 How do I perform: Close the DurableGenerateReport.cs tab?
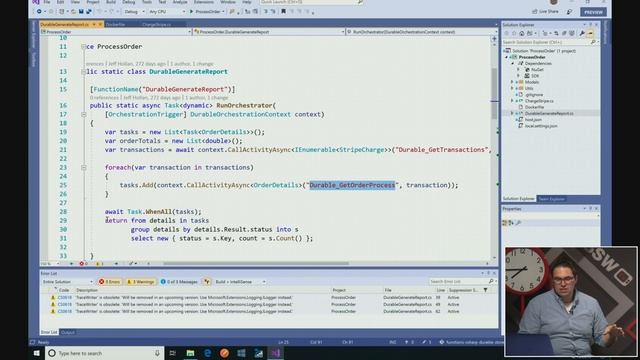[x=100, y=24]
